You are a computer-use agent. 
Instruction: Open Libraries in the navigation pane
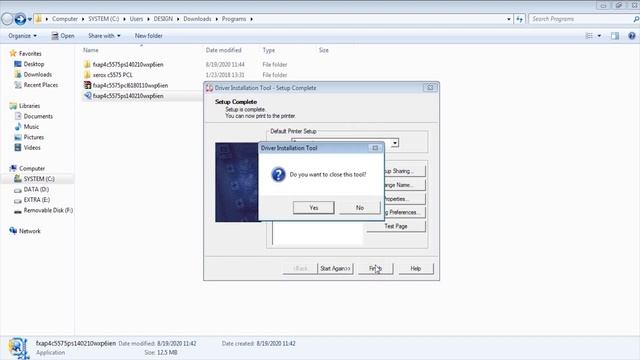point(29,106)
